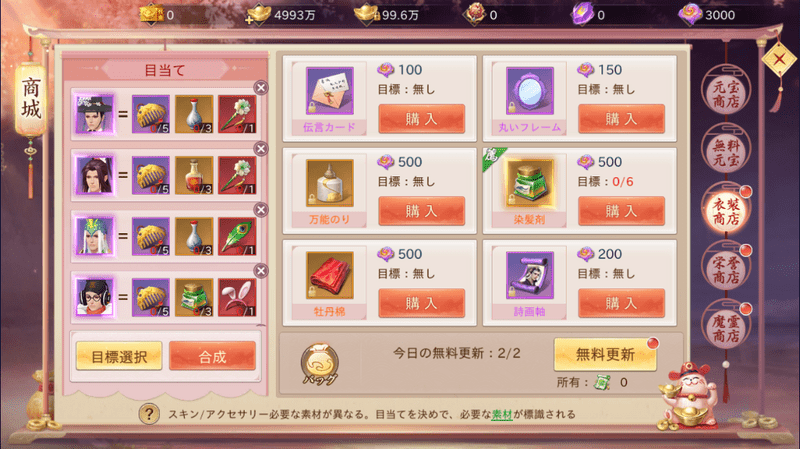
Task: Select the 染髪剤 hair dye item icon
Action: 530,183
